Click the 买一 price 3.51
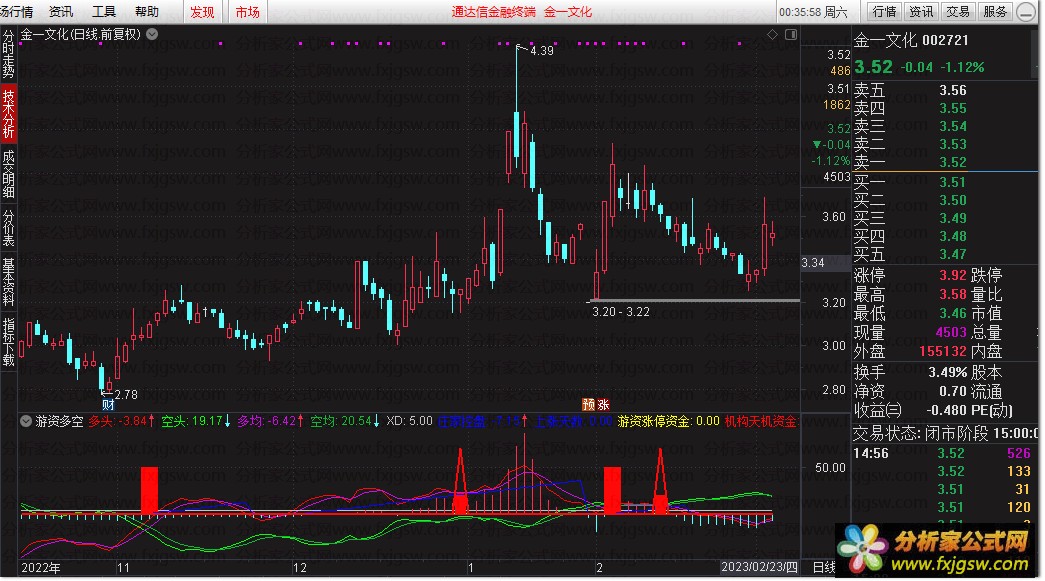 (953, 182)
